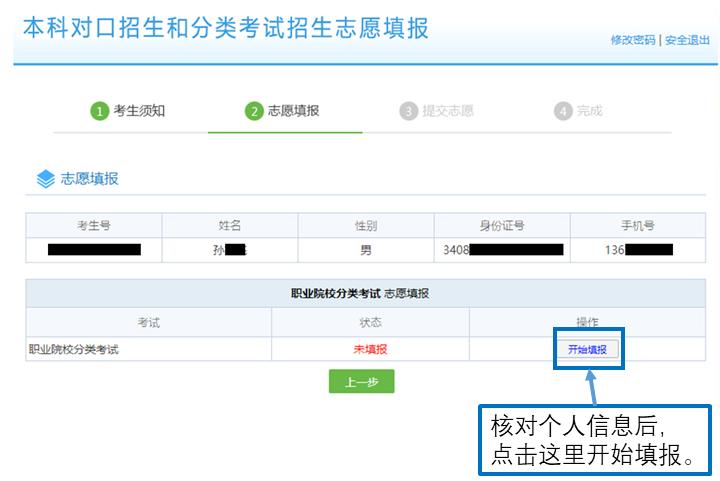The width and height of the screenshot is (720, 481).
Task: Click the 职业院校分类考试 row name cell
Action: click(148, 349)
